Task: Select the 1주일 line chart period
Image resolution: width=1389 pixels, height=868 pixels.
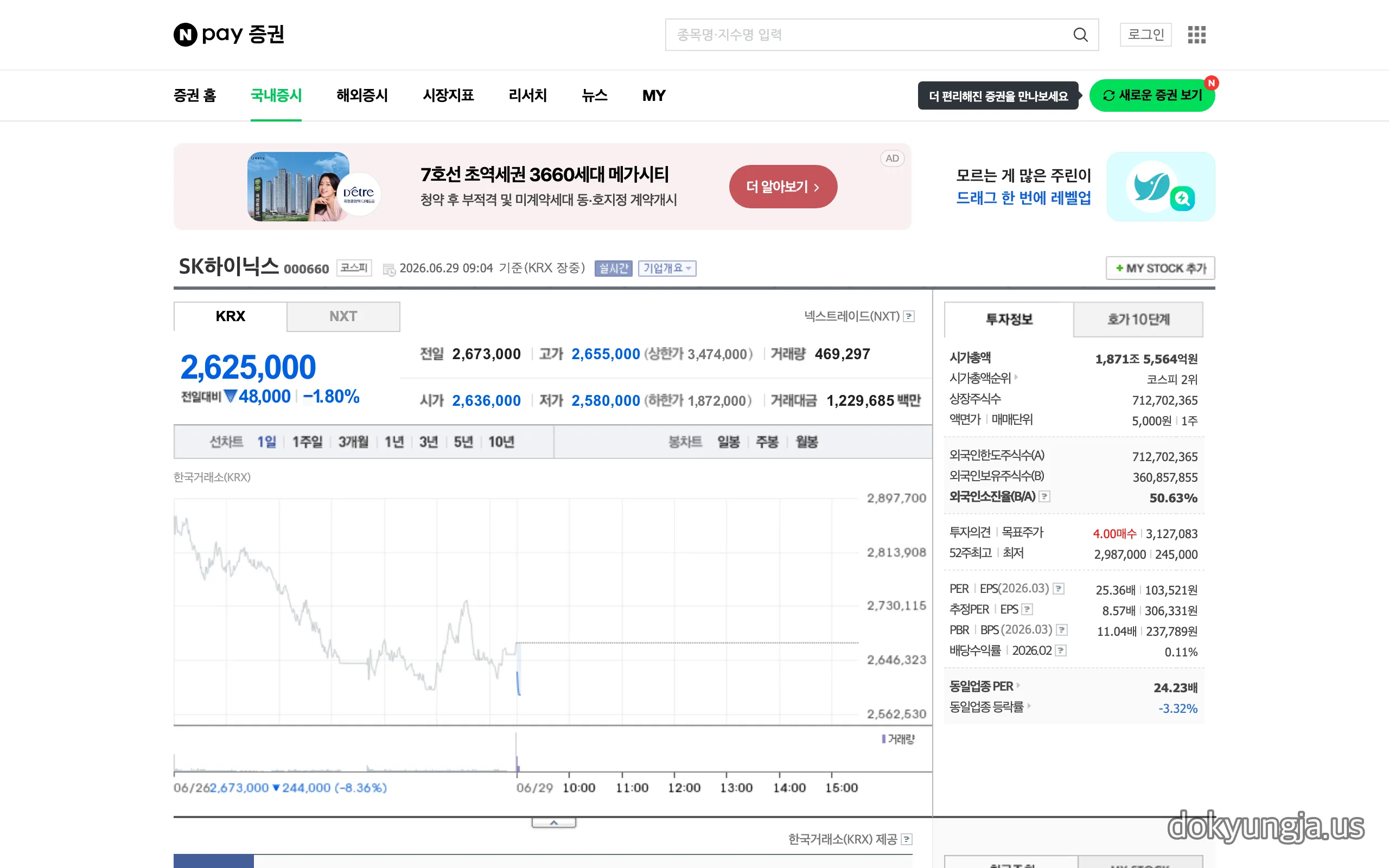Action: 307,442
